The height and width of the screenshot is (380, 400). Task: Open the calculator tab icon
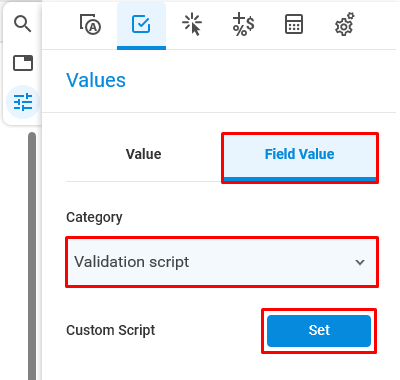pyautogui.click(x=294, y=24)
